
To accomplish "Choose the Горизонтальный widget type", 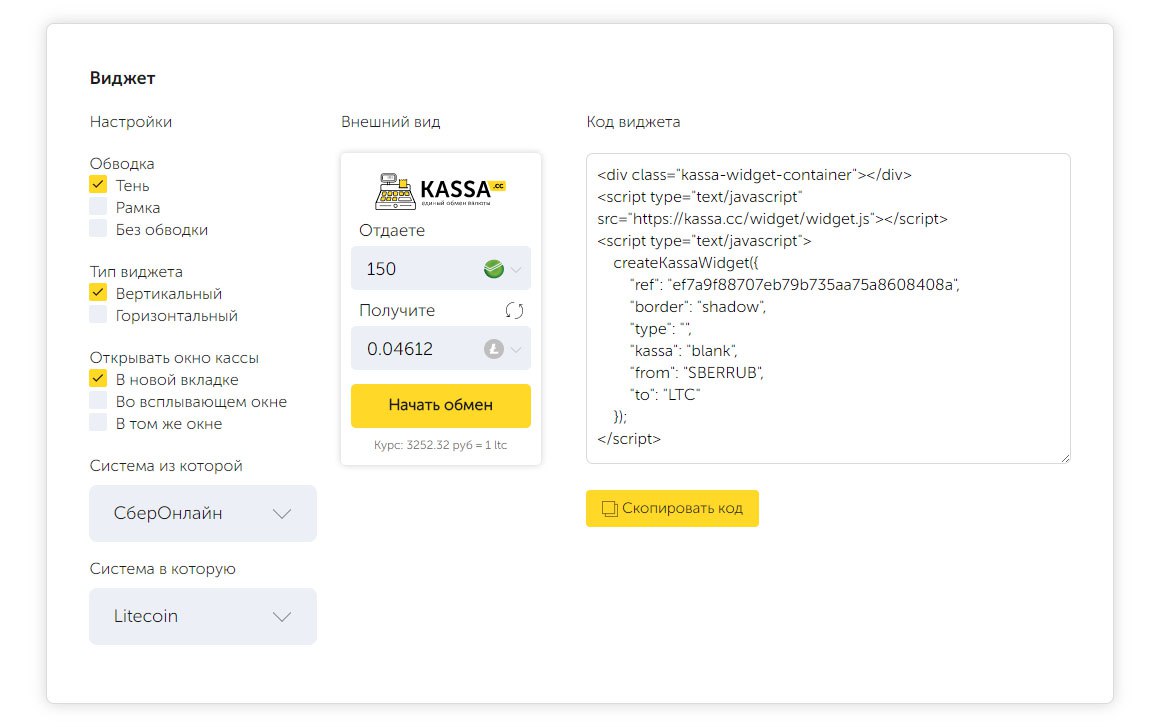I will (x=98, y=315).
